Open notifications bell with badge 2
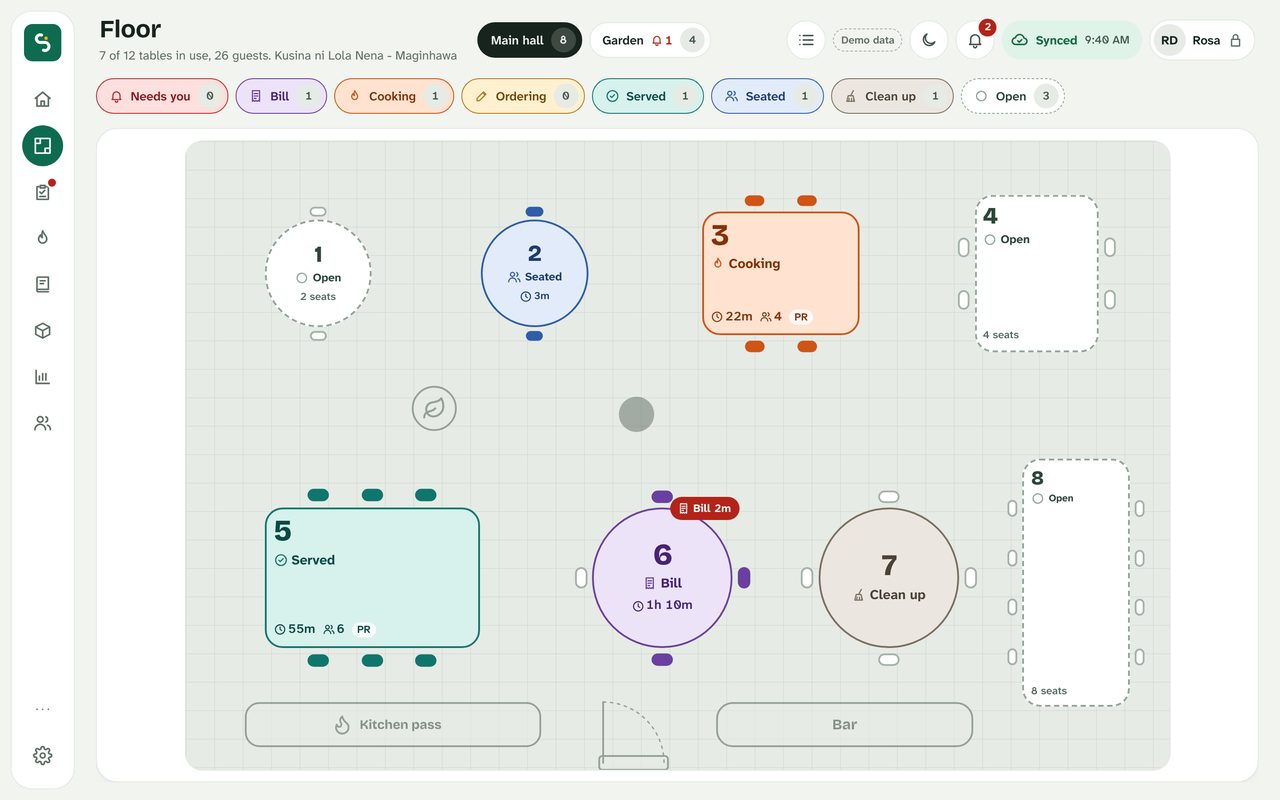Viewport: 1280px width, 800px height. 975,40
